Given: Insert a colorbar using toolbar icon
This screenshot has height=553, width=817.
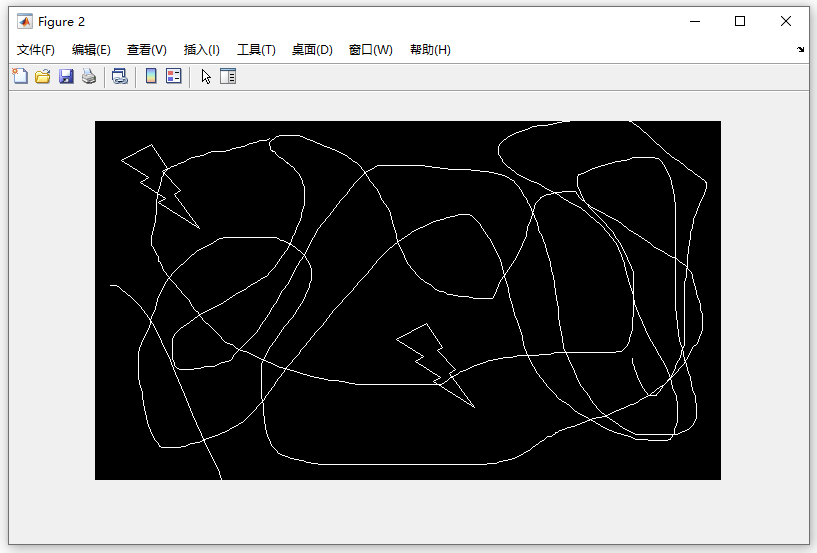Looking at the screenshot, I should coord(151,77).
